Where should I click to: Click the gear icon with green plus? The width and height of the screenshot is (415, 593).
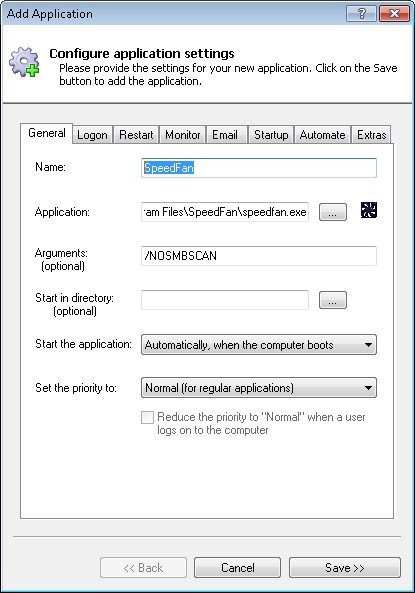click(24, 62)
